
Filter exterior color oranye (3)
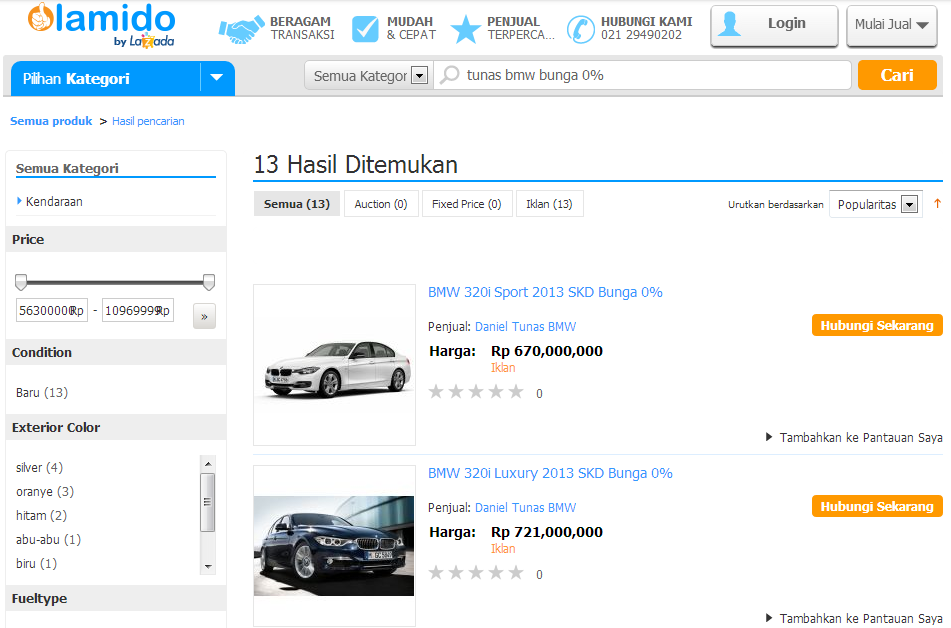(x=45, y=491)
